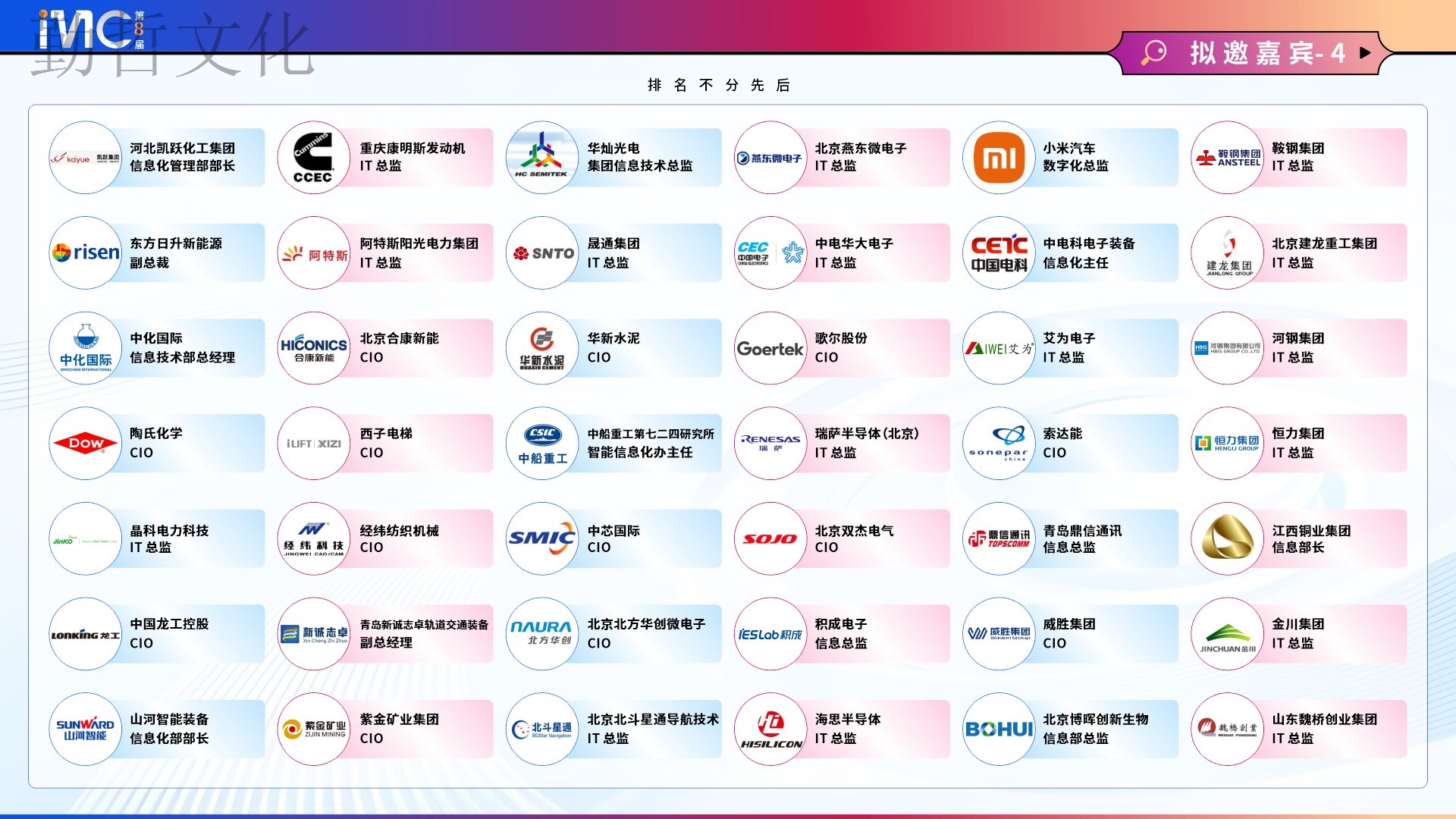Screen dimensions: 1456x819
Task: Click the Hiconics logo
Action: coord(313,349)
